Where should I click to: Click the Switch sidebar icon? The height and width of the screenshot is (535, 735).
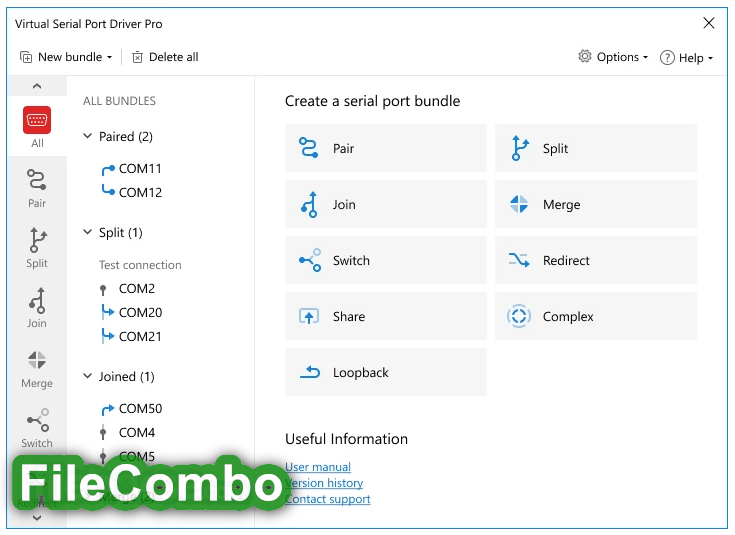pos(37,426)
